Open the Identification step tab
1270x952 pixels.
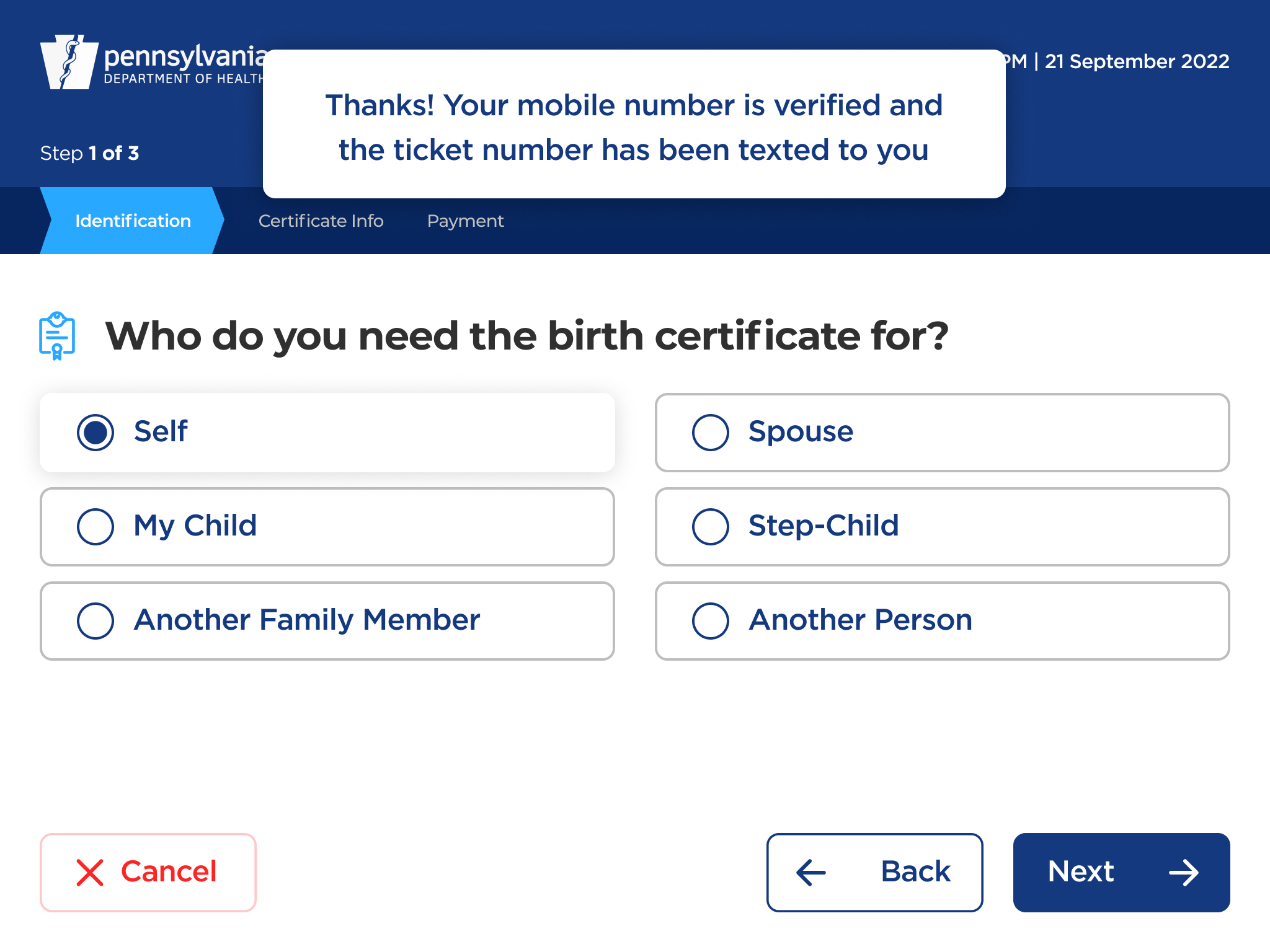point(133,221)
